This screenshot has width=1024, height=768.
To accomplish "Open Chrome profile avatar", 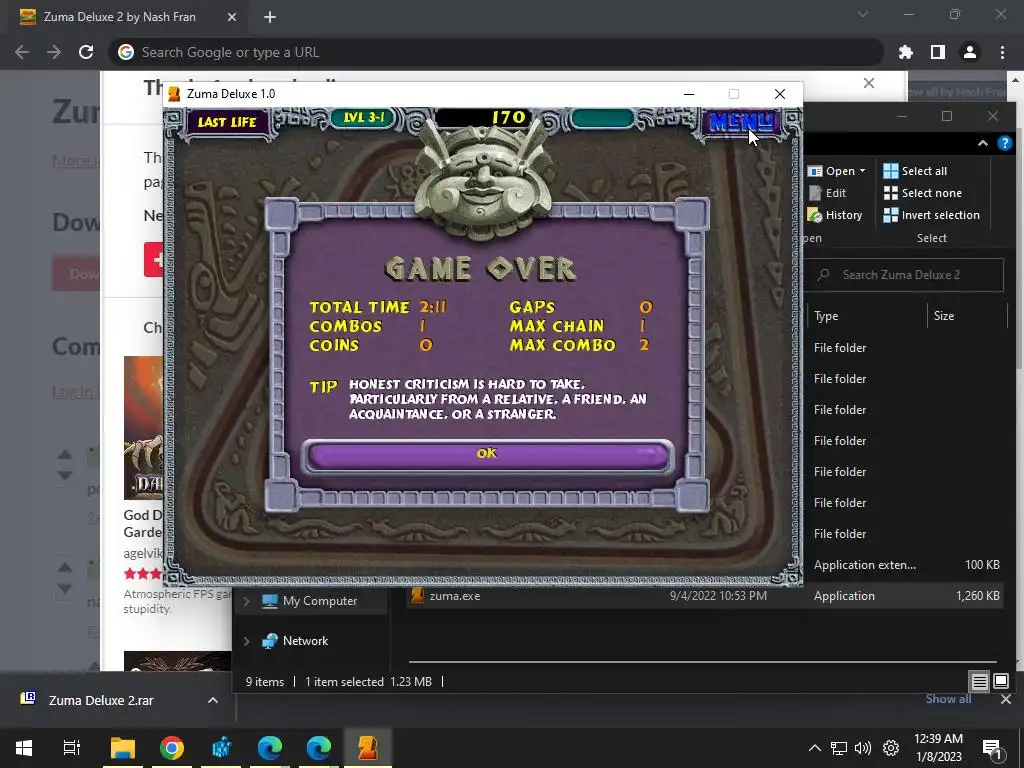I will (970, 52).
